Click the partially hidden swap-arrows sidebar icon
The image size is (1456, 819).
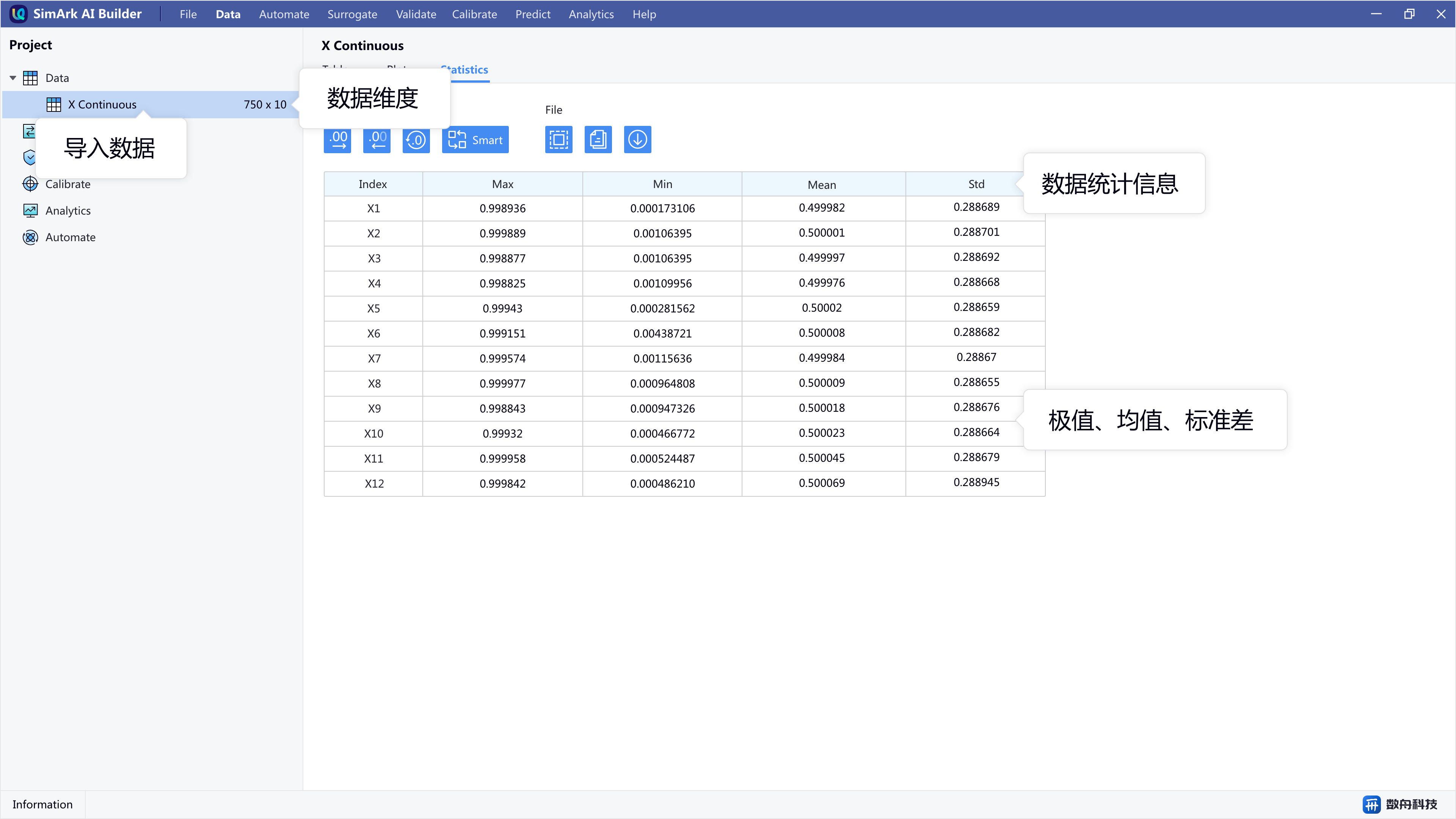pos(29,131)
